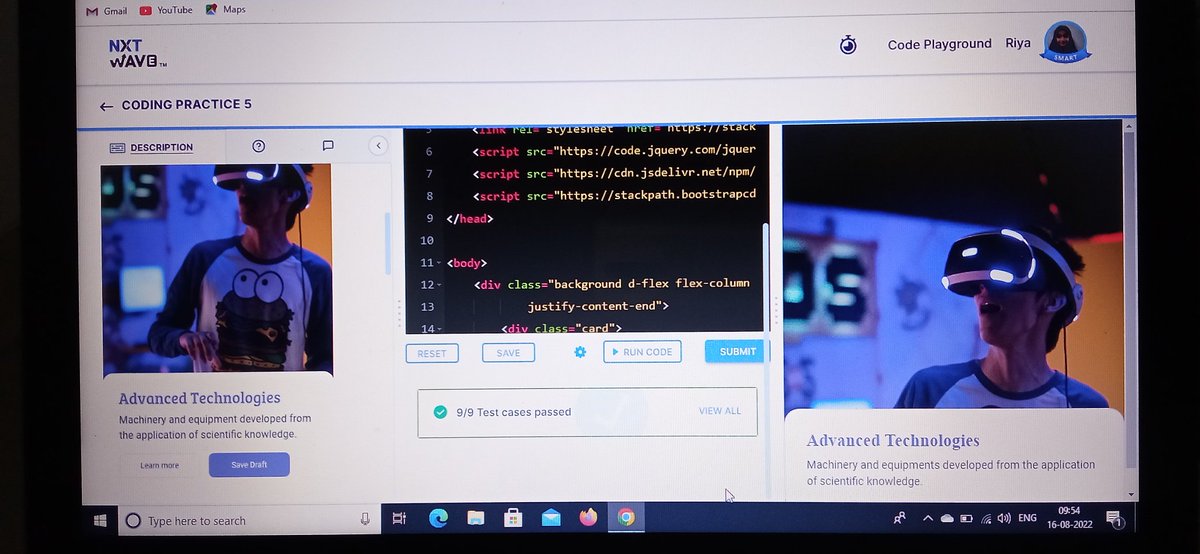Screen dimensions: 1200x554
Task: Go back using the arrow beside Coding Practice 5
Action: 106,105
